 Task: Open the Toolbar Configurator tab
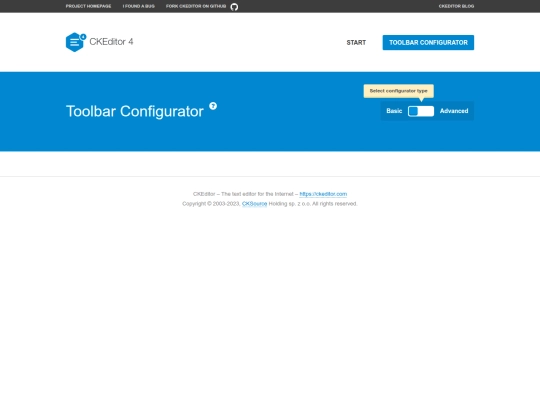point(428,42)
